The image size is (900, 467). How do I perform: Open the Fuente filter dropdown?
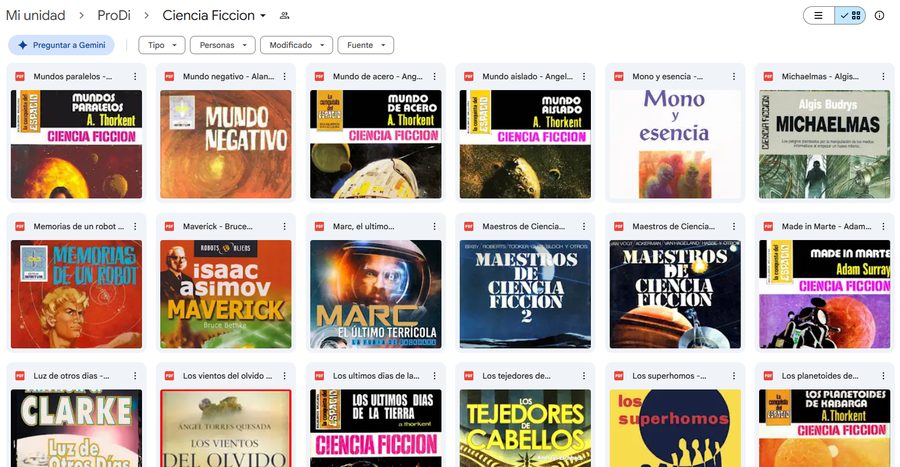click(x=366, y=45)
